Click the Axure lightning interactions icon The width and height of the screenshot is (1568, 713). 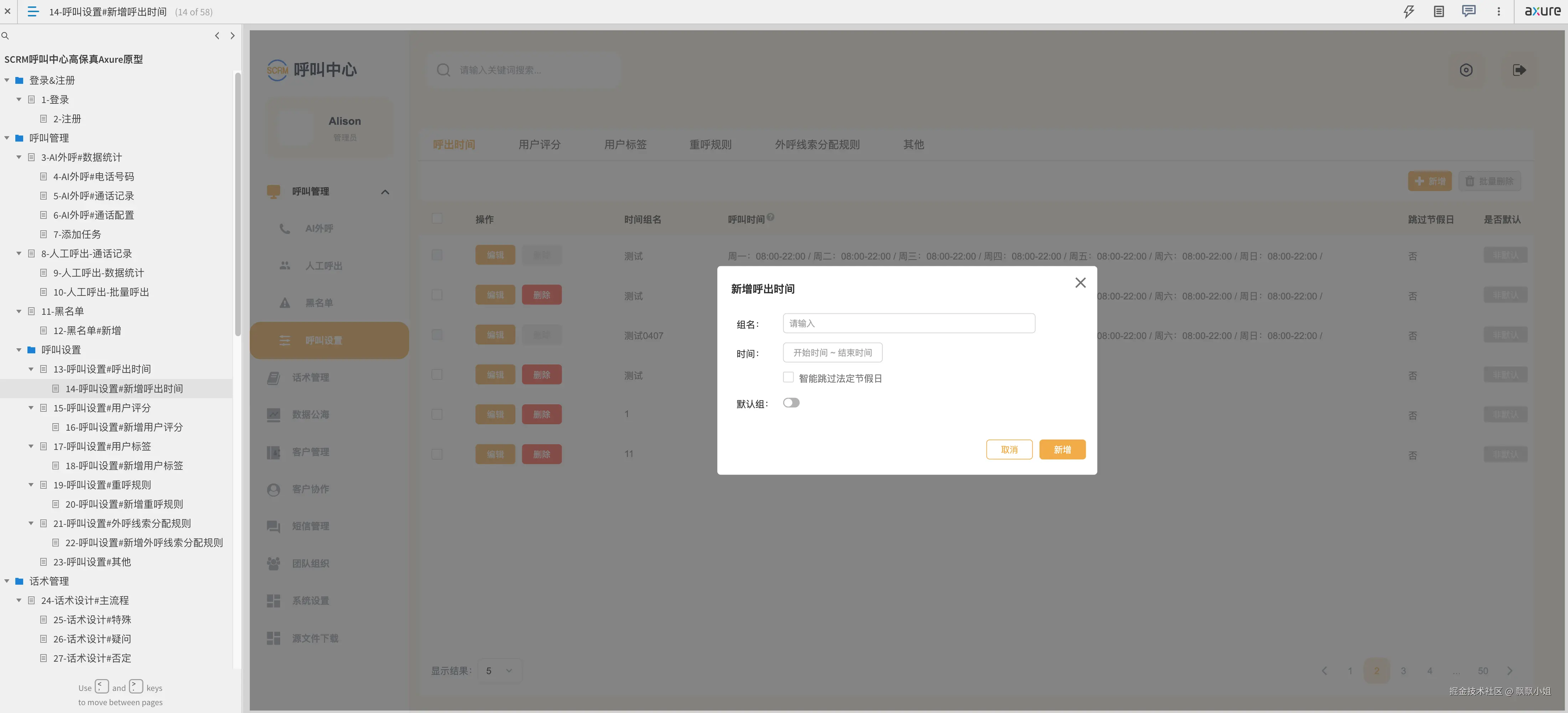tap(1408, 11)
